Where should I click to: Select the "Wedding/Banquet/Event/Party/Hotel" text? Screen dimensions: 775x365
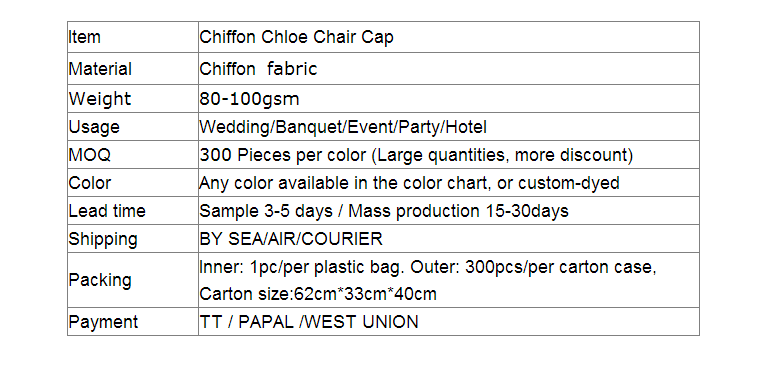tap(343, 127)
